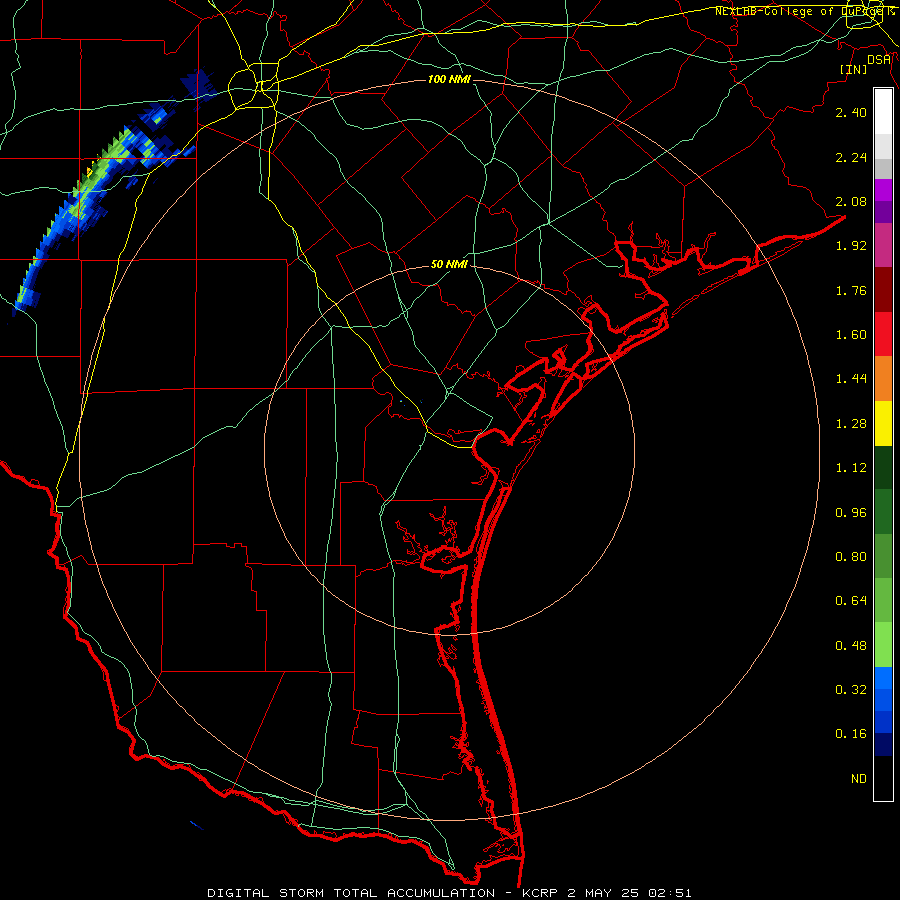Click the DSA product label

[x=879, y=60]
